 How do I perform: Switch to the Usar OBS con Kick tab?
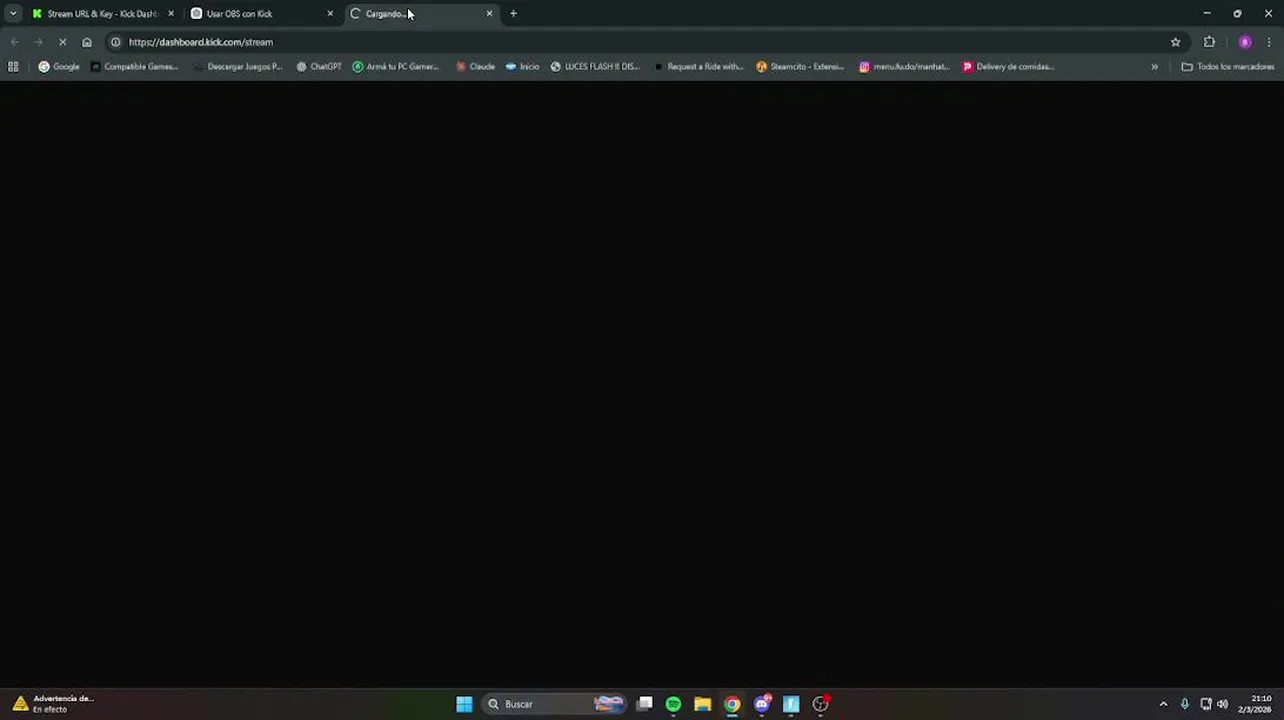pos(260,14)
